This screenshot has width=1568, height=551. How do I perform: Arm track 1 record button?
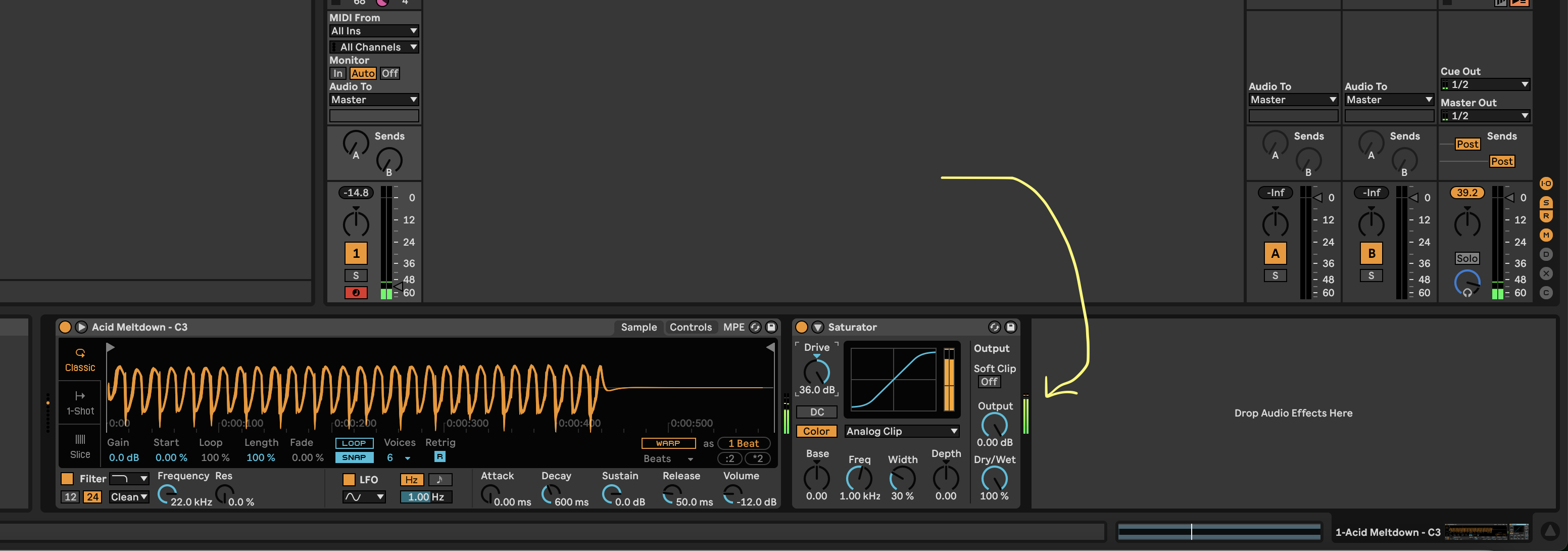(356, 293)
